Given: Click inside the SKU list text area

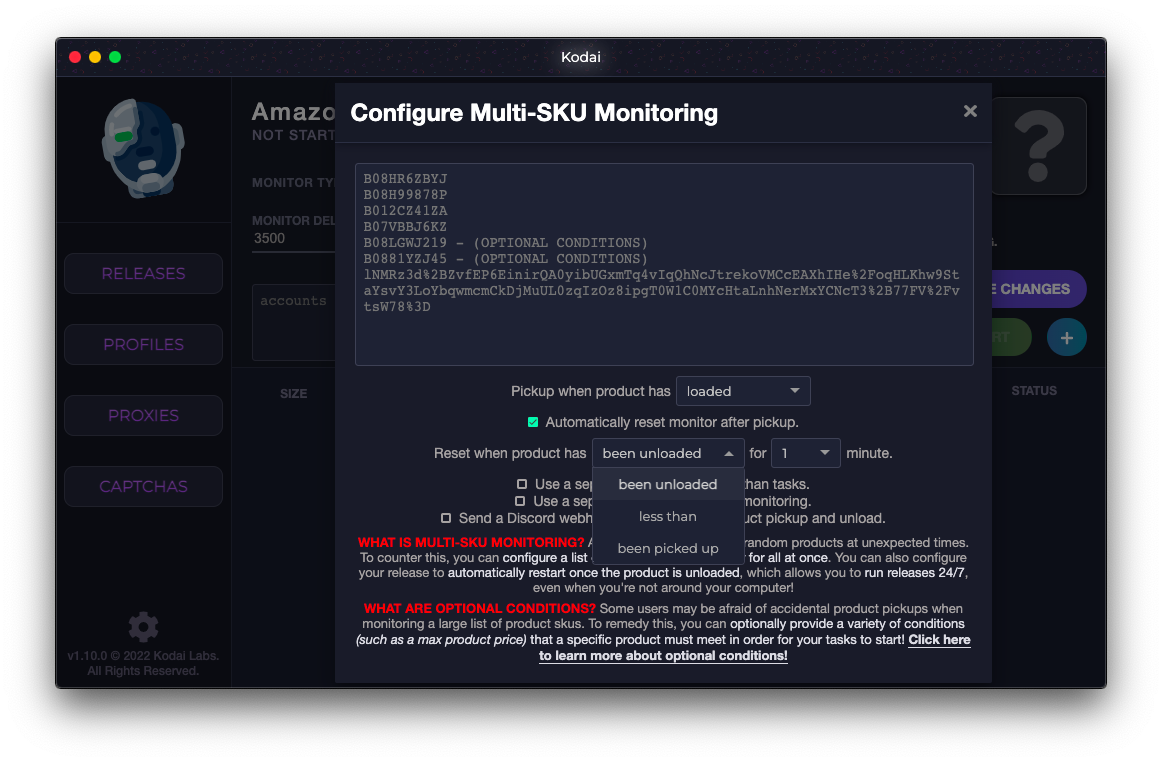Looking at the screenshot, I should tap(664, 265).
